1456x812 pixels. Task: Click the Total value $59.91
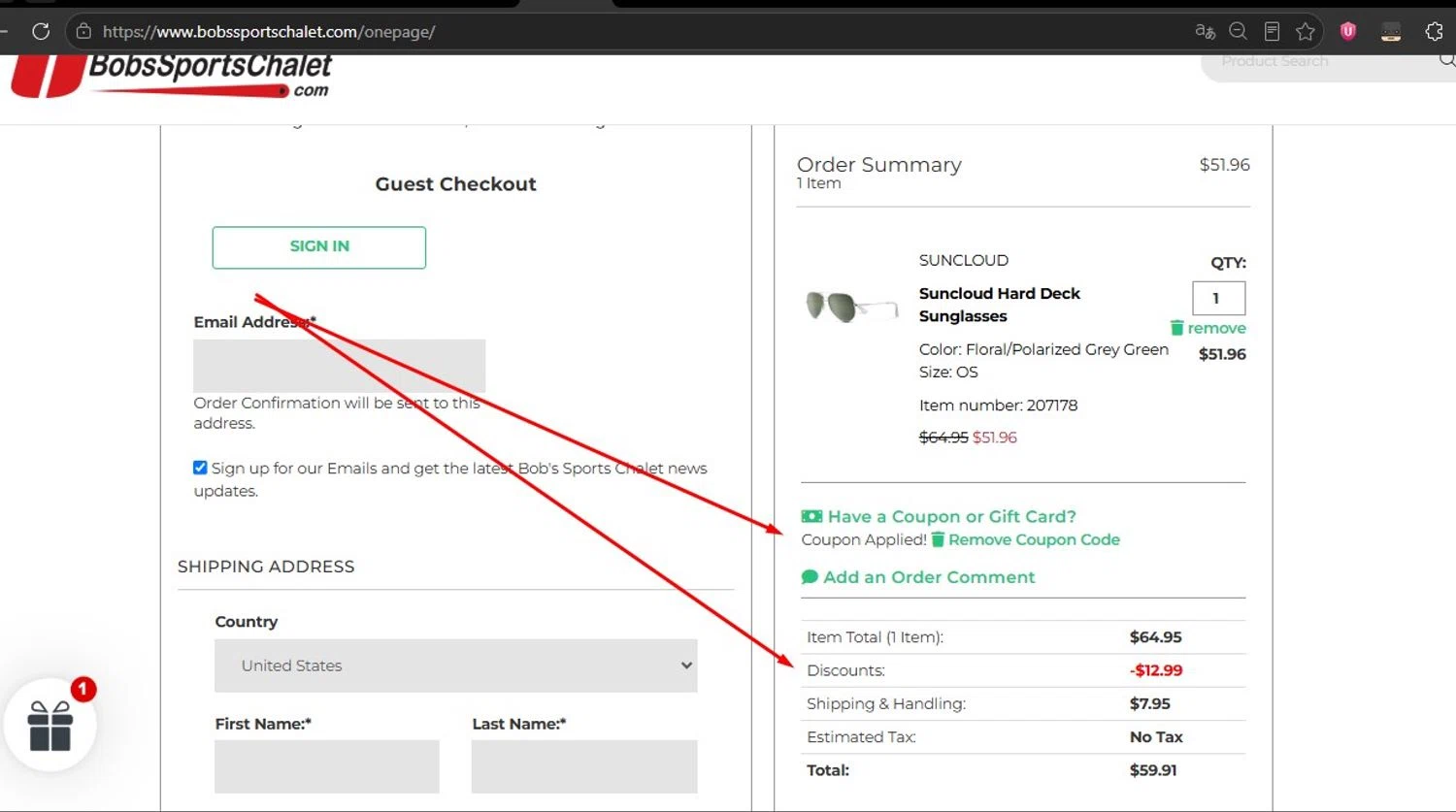[x=1153, y=770]
